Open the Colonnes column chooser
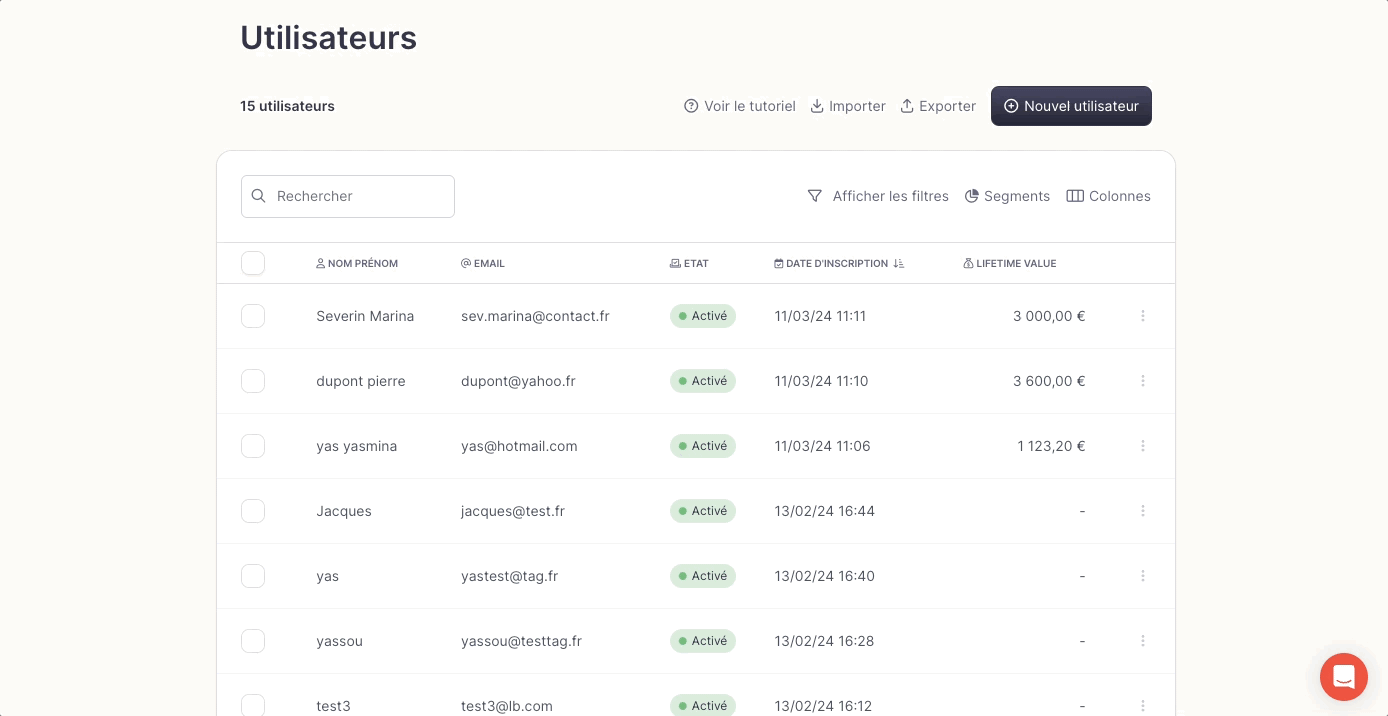The image size is (1388, 716). coord(1109,196)
